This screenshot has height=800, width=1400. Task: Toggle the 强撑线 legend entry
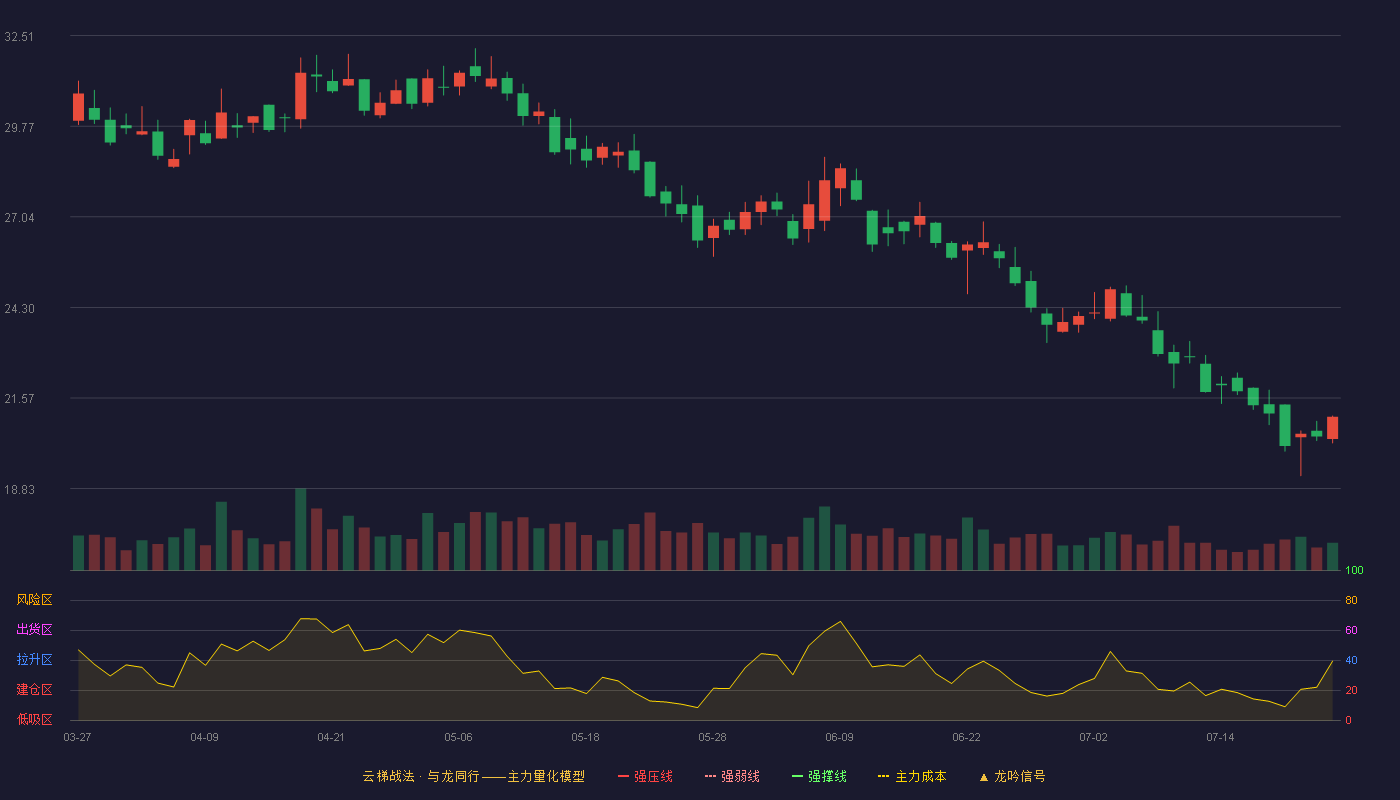(819, 776)
